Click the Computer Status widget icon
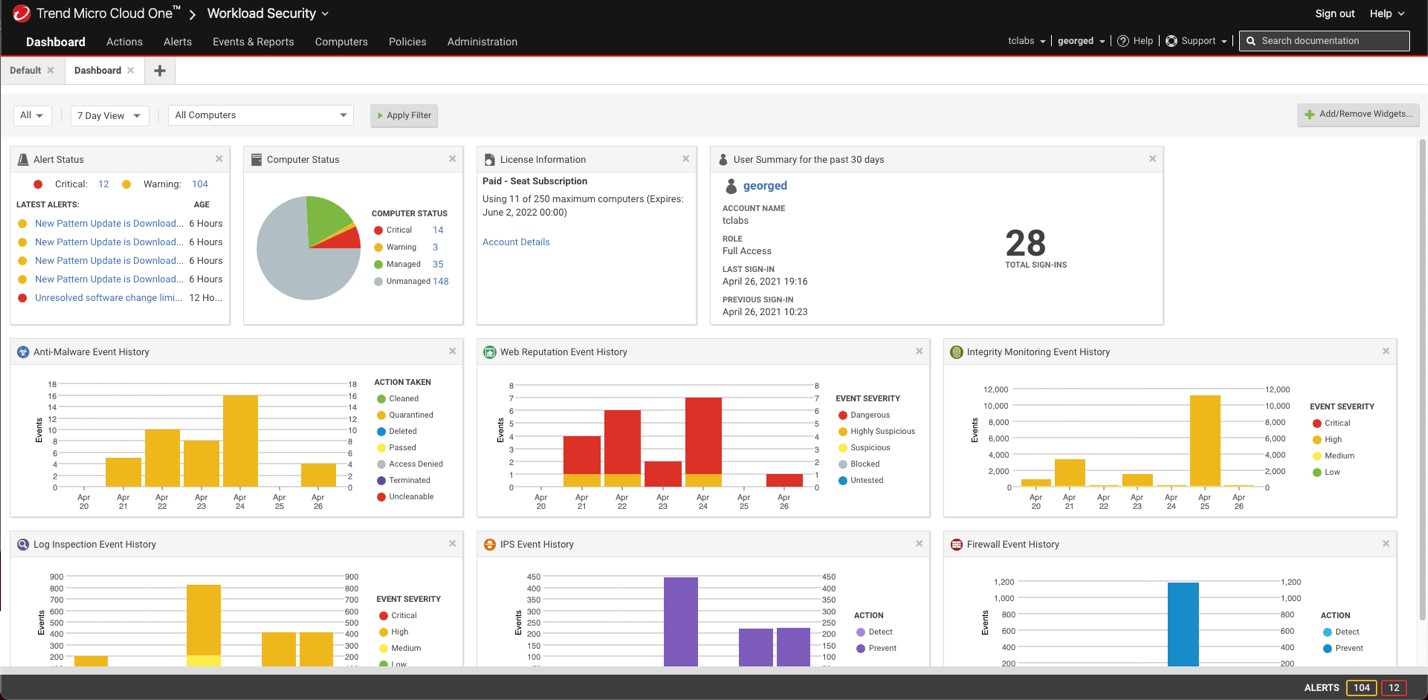Screen dimensions: 1428x700 [256, 159]
